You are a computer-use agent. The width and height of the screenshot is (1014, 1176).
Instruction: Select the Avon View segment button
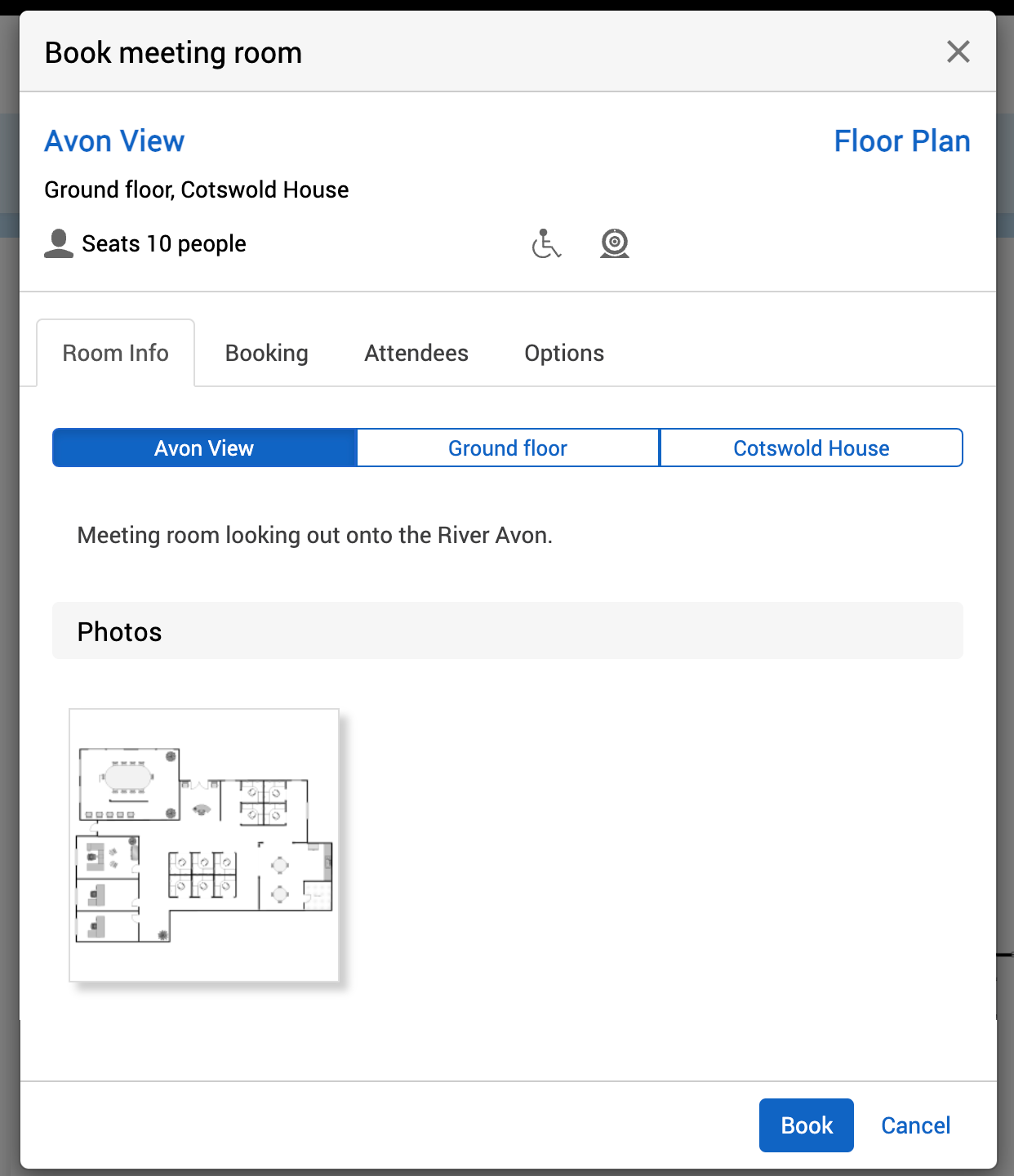point(204,448)
